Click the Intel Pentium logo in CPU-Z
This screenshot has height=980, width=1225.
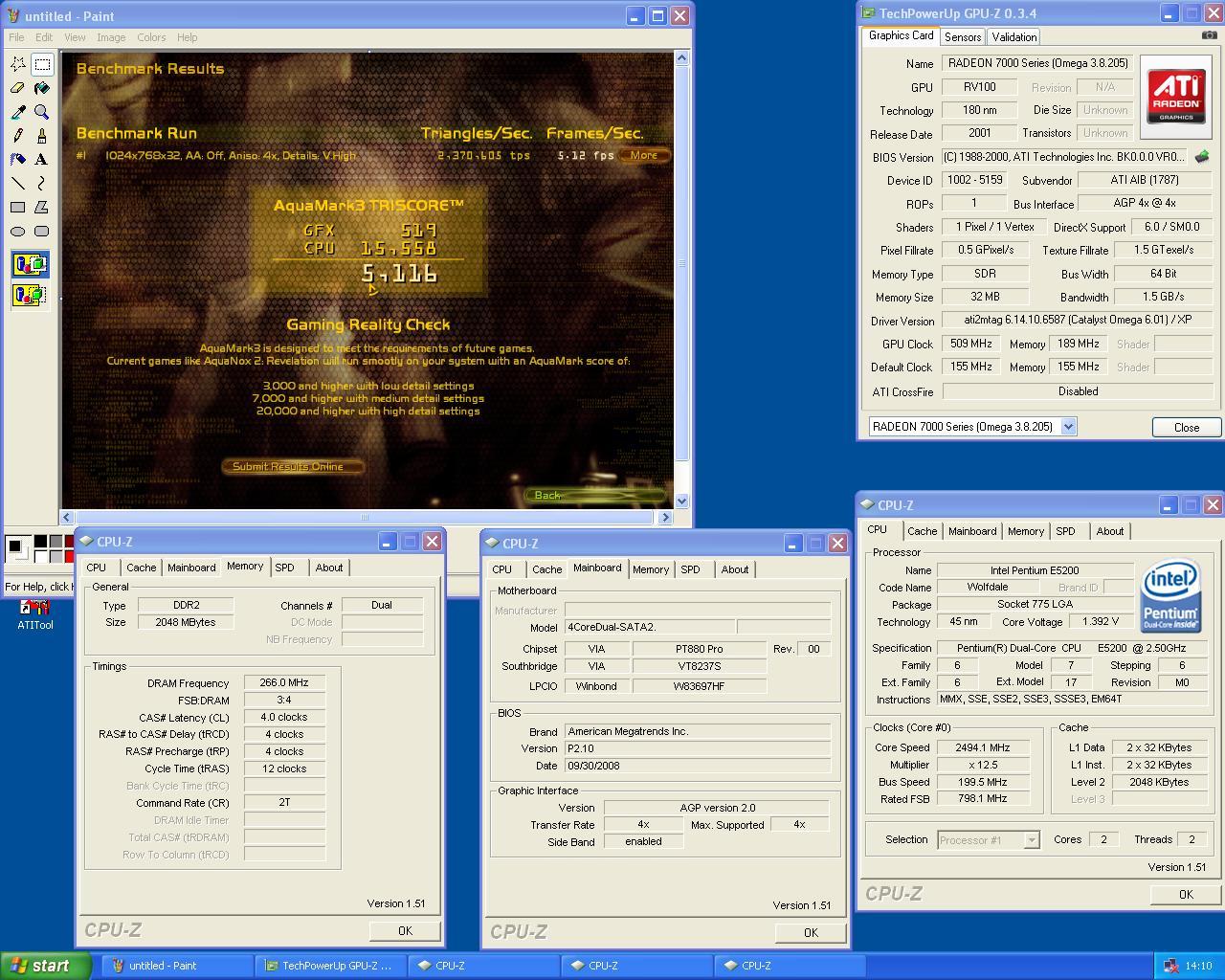1170,597
